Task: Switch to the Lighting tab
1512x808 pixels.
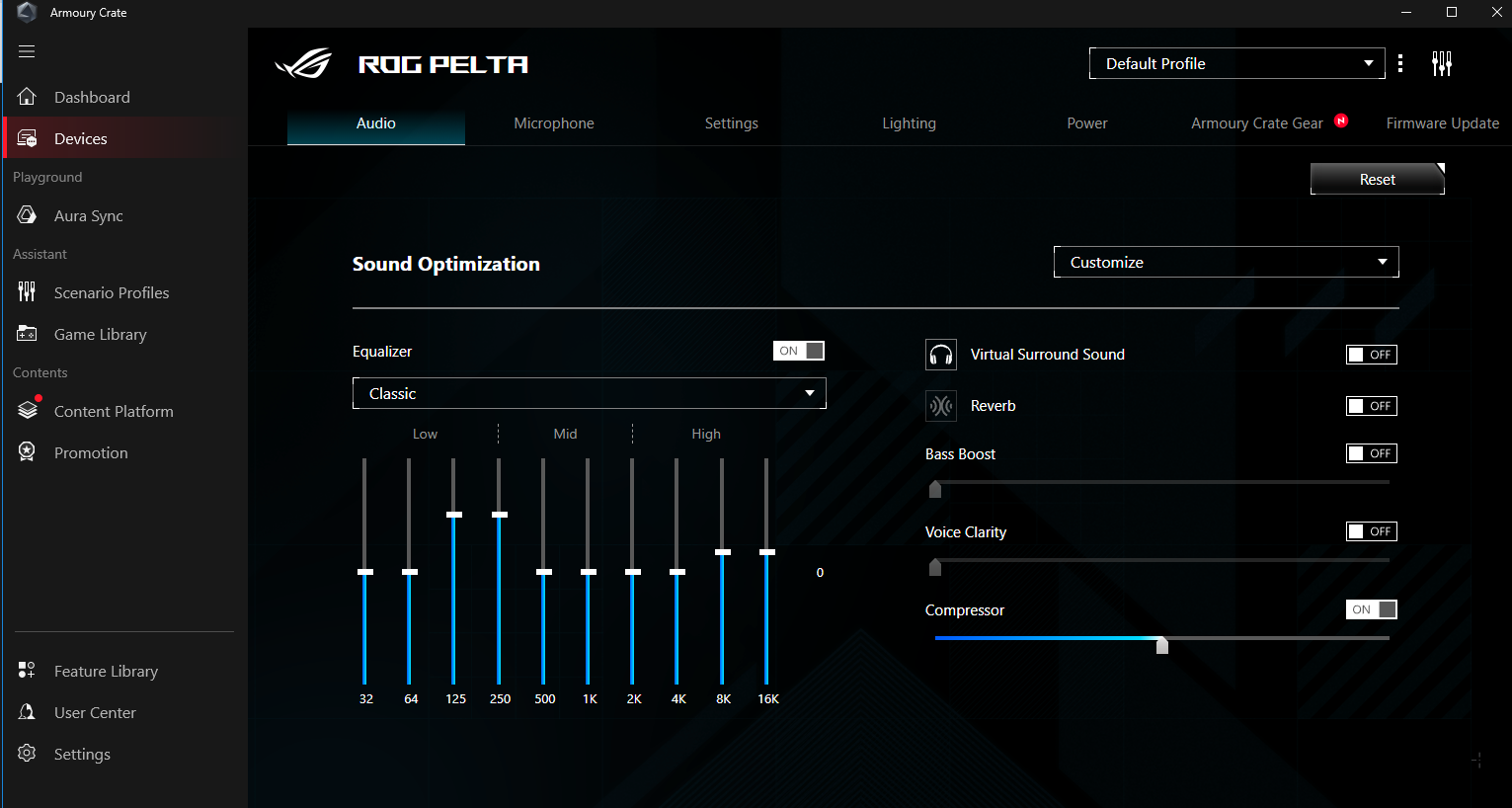Action: (910, 123)
